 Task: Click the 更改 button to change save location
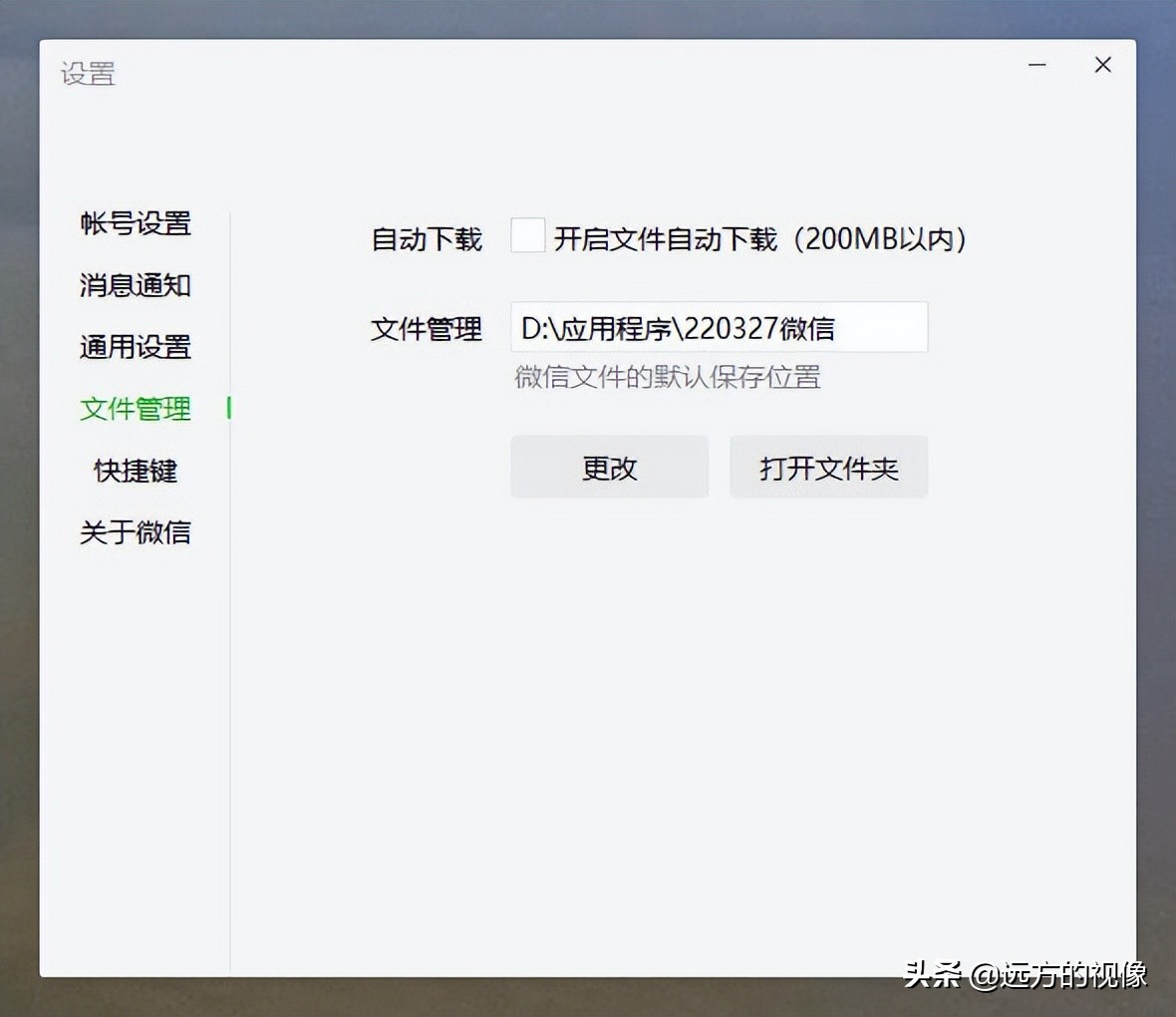coord(609,467)
